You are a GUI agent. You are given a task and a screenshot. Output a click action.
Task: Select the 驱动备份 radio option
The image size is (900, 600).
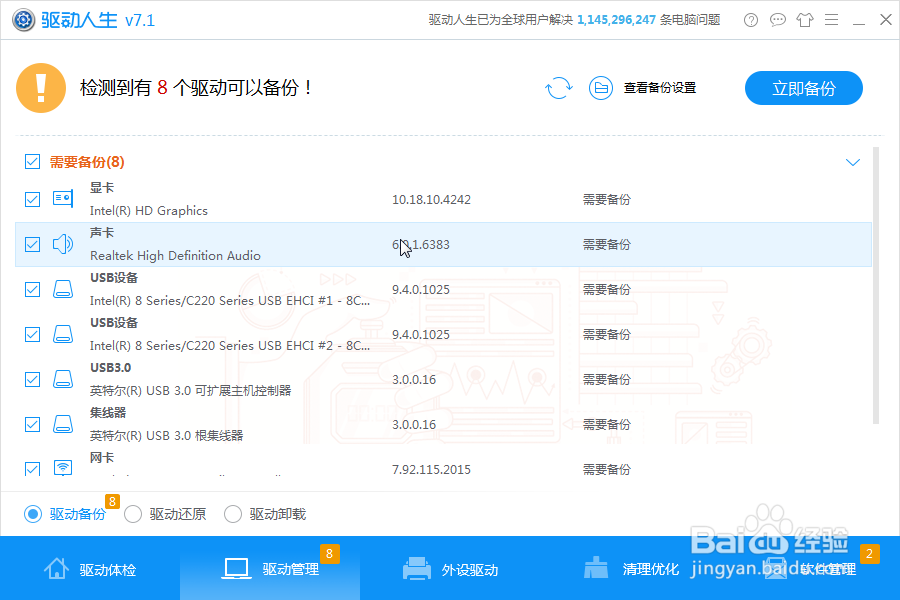[x=33, y=514]
